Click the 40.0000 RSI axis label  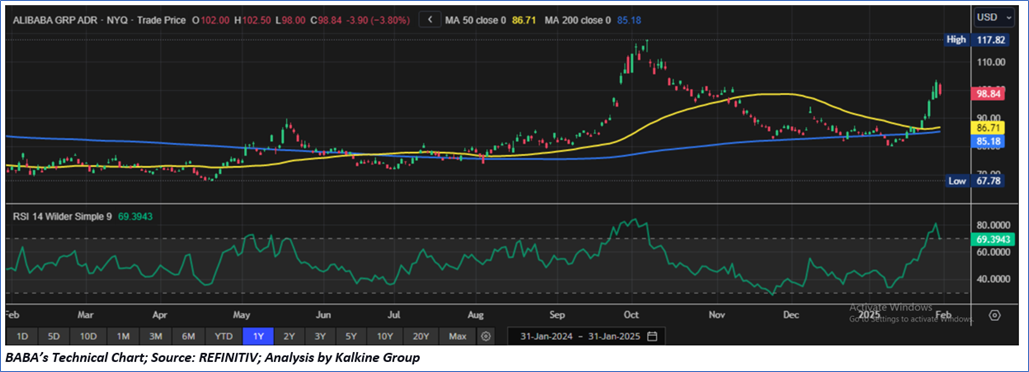click(994, 279)
